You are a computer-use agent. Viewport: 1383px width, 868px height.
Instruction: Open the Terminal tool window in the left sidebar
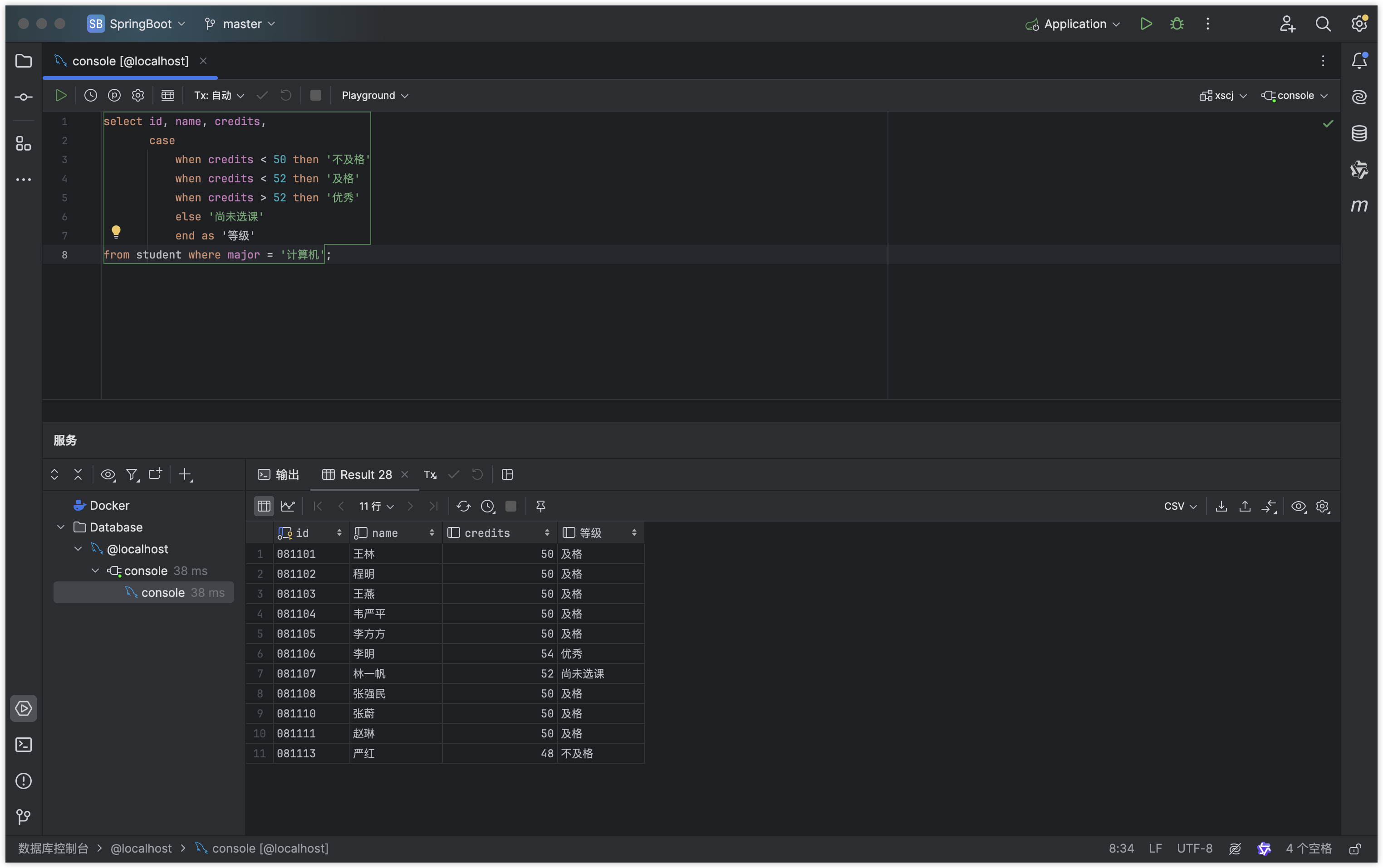pyautogui.click(x=23, y=745)
